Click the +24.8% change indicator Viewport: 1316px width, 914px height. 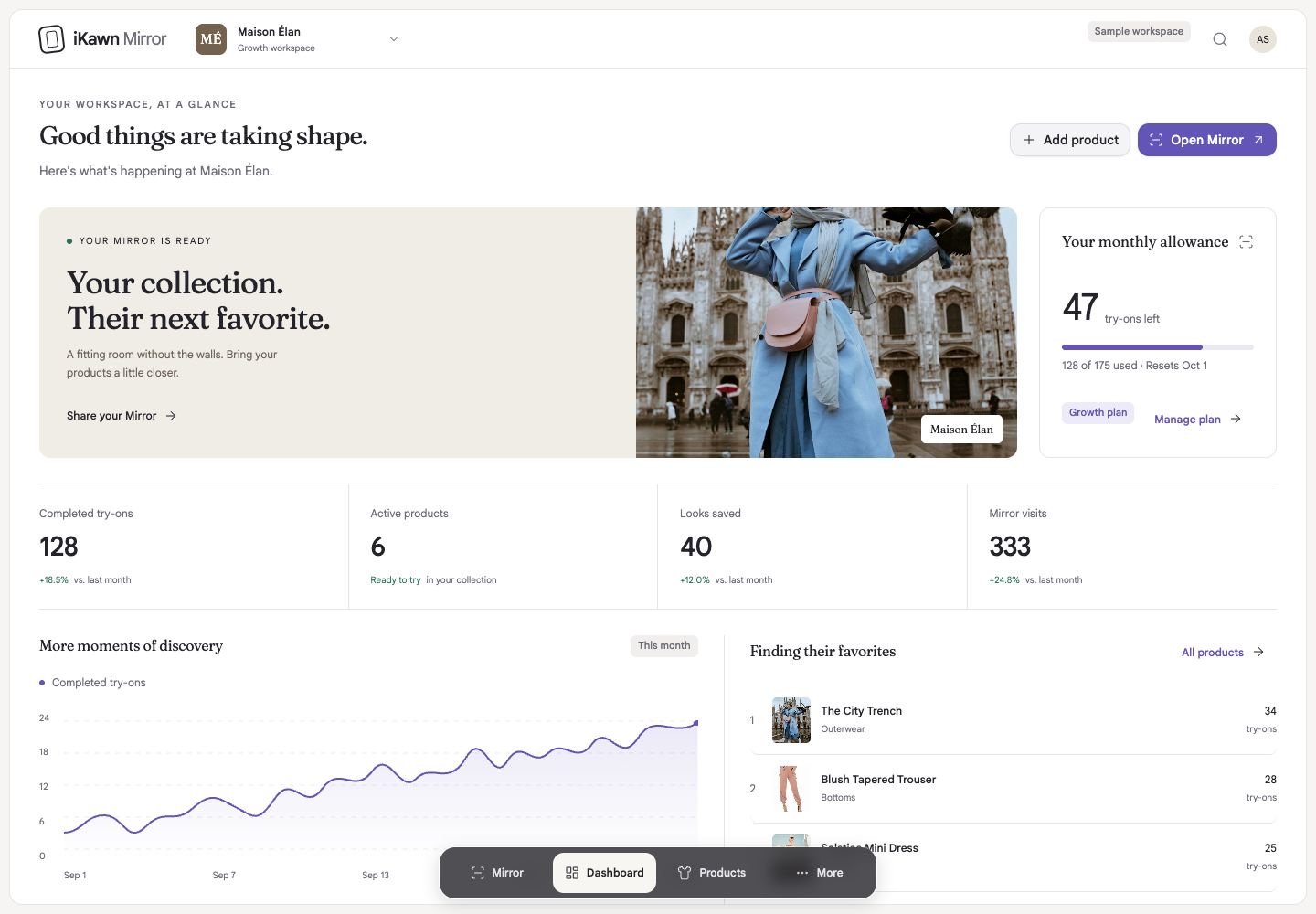pyautogui.click(x=1004, y=580)
